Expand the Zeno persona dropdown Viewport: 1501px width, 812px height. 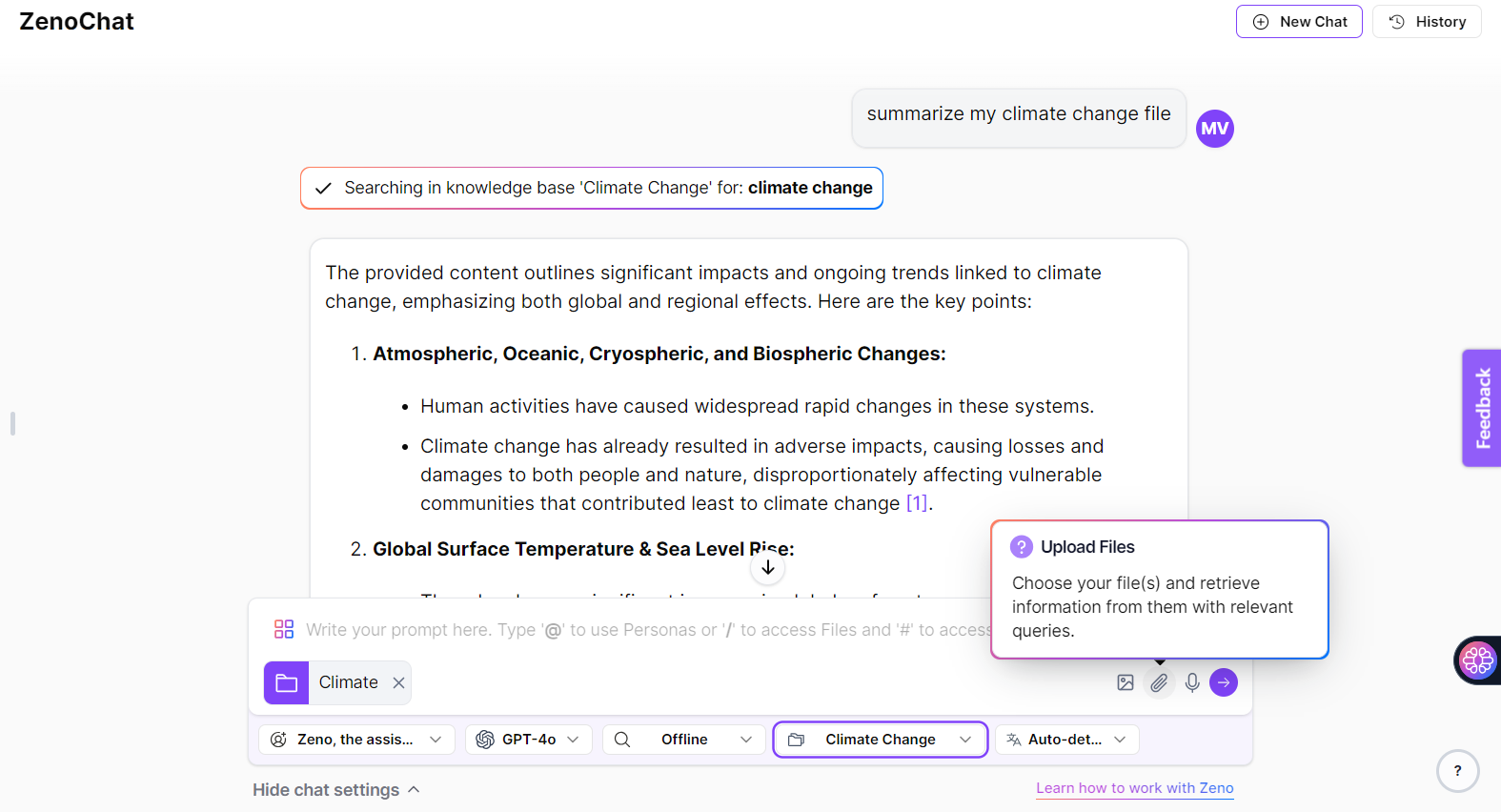click(x=356, y=740)
